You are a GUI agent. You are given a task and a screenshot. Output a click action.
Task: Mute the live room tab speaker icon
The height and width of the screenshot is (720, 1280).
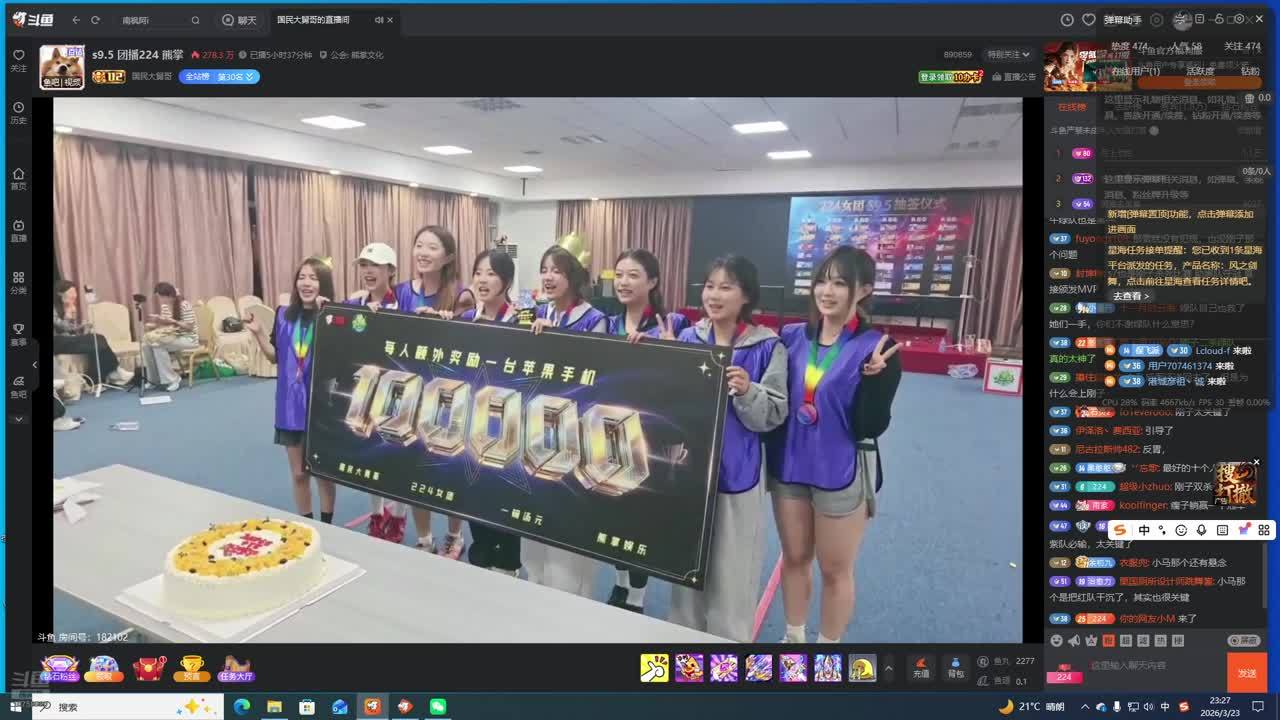pos(379,20)
